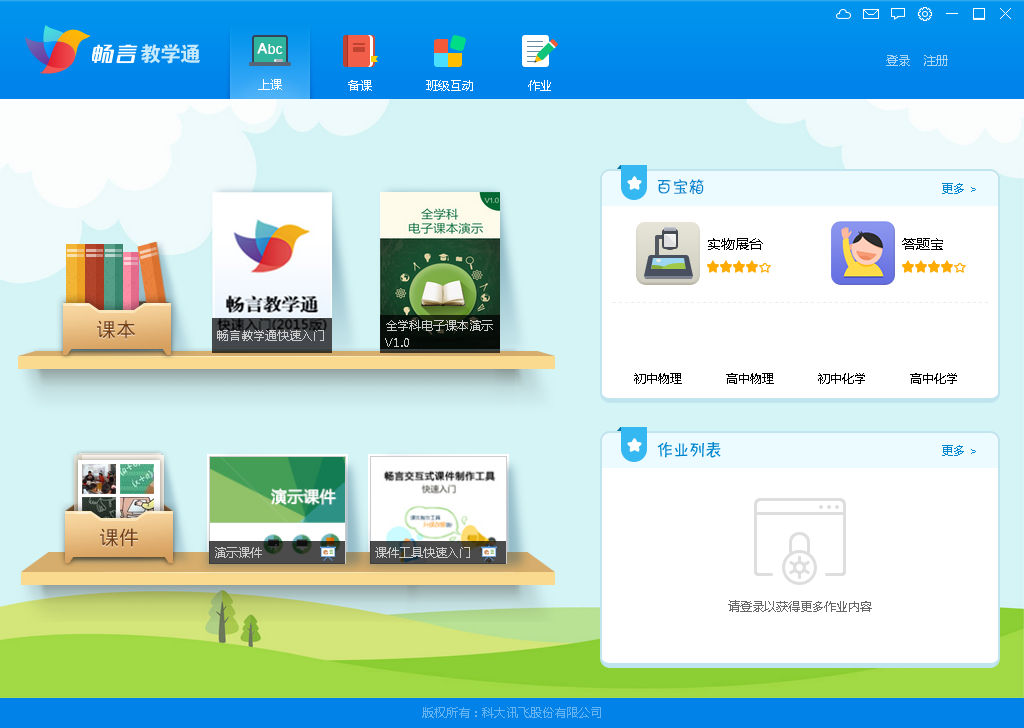Click 版权所有:科大讯飞股份有限公司 footer text

coord(512,713)
